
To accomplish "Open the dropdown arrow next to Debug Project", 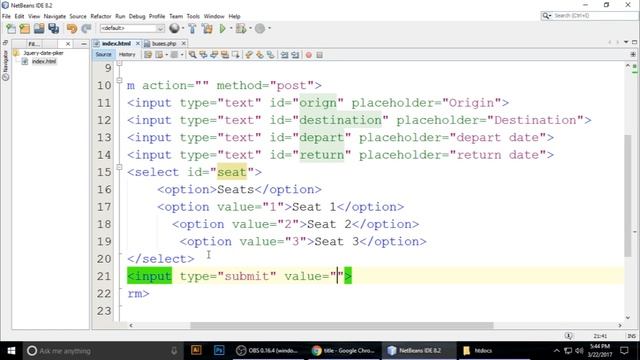I will pyautogui.click(x=250, y=28).
